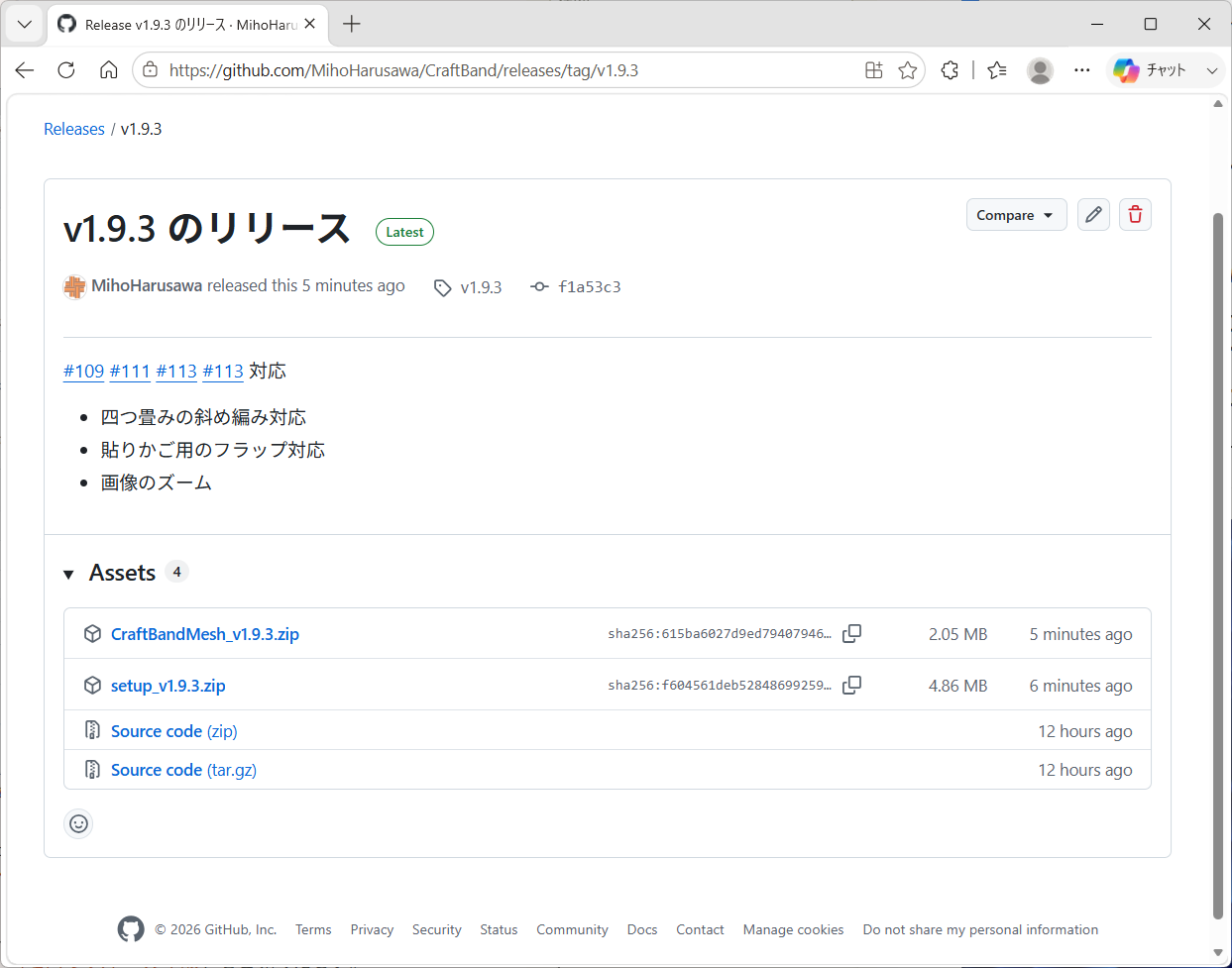This screenshot has height=968, width=1232.
Task: Download Source code (tar.gz)
Action: pyautogui.click(x=183, y=770)
